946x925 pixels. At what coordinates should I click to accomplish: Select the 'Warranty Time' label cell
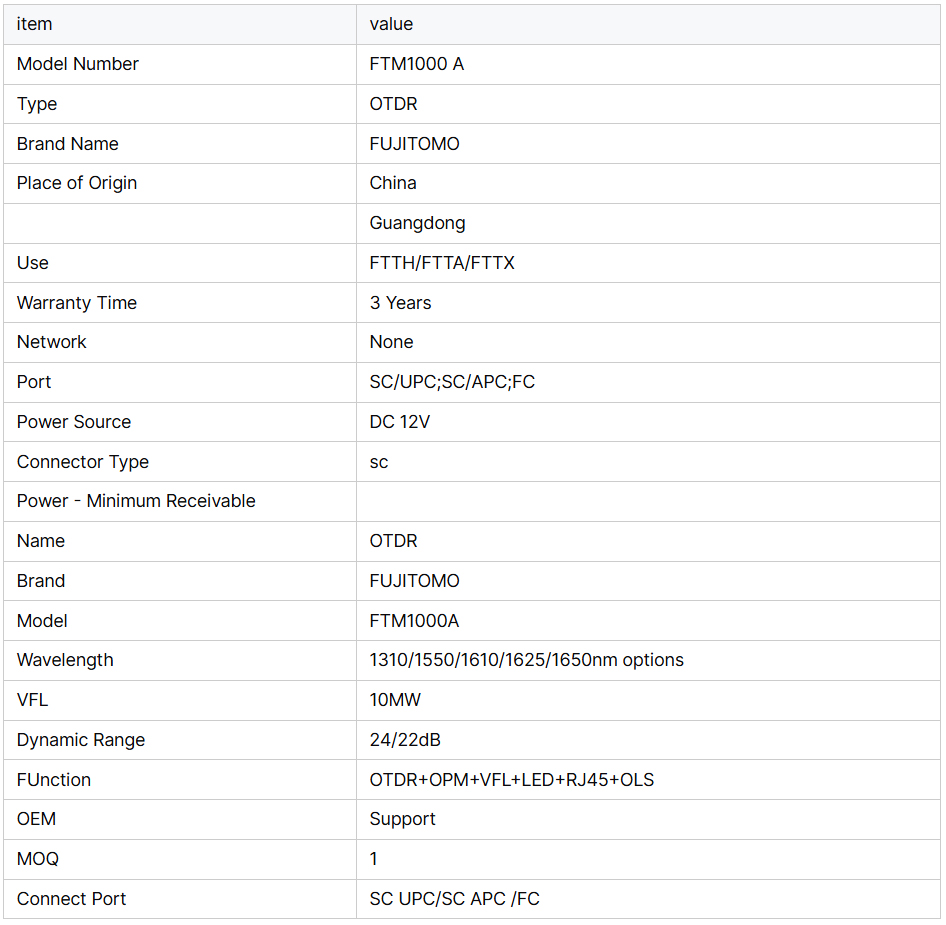pyautogui.click(x=77, y=303)
